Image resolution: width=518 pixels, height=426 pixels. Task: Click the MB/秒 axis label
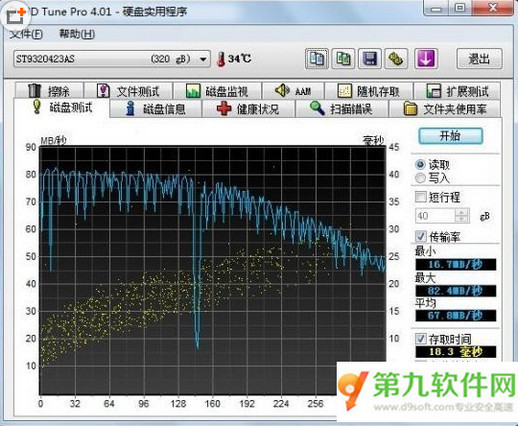click(x=54, y=141)
